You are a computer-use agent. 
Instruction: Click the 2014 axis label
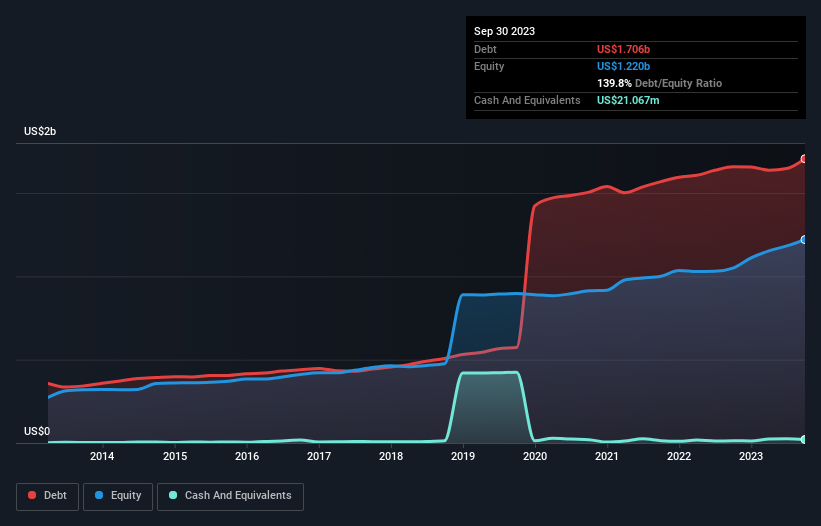tap(102, 456)
